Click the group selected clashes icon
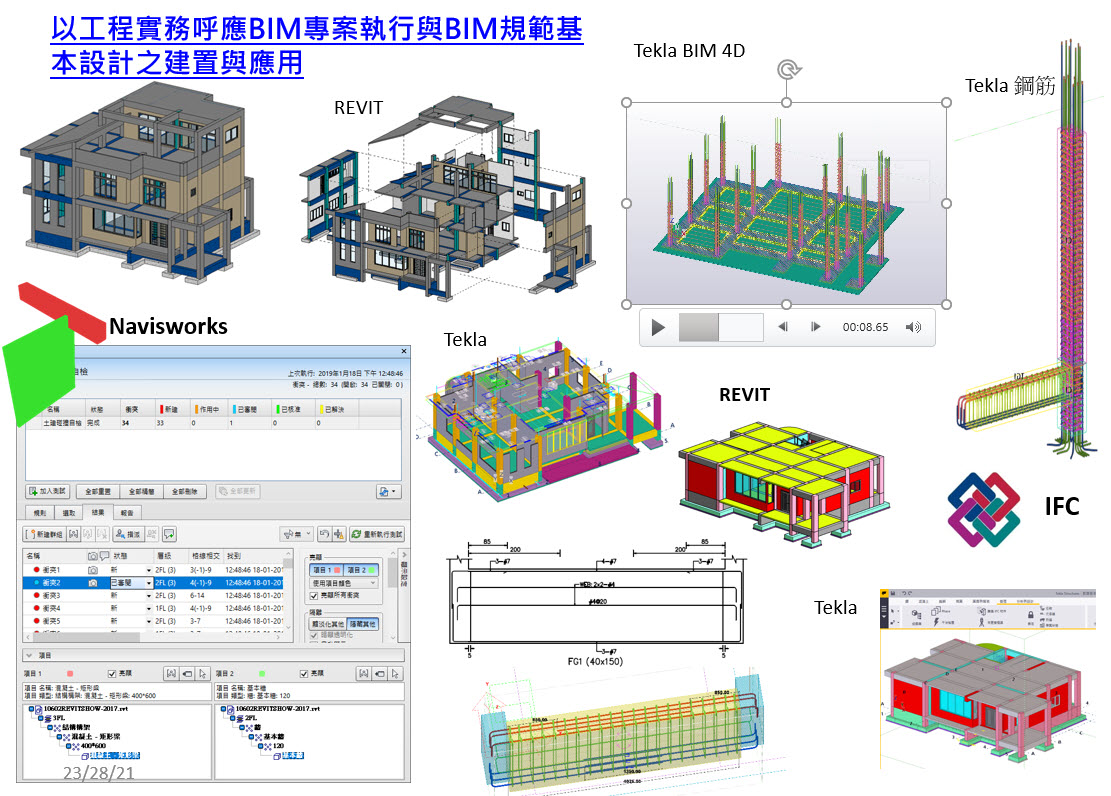The image size is (1111, 796). 74,534
